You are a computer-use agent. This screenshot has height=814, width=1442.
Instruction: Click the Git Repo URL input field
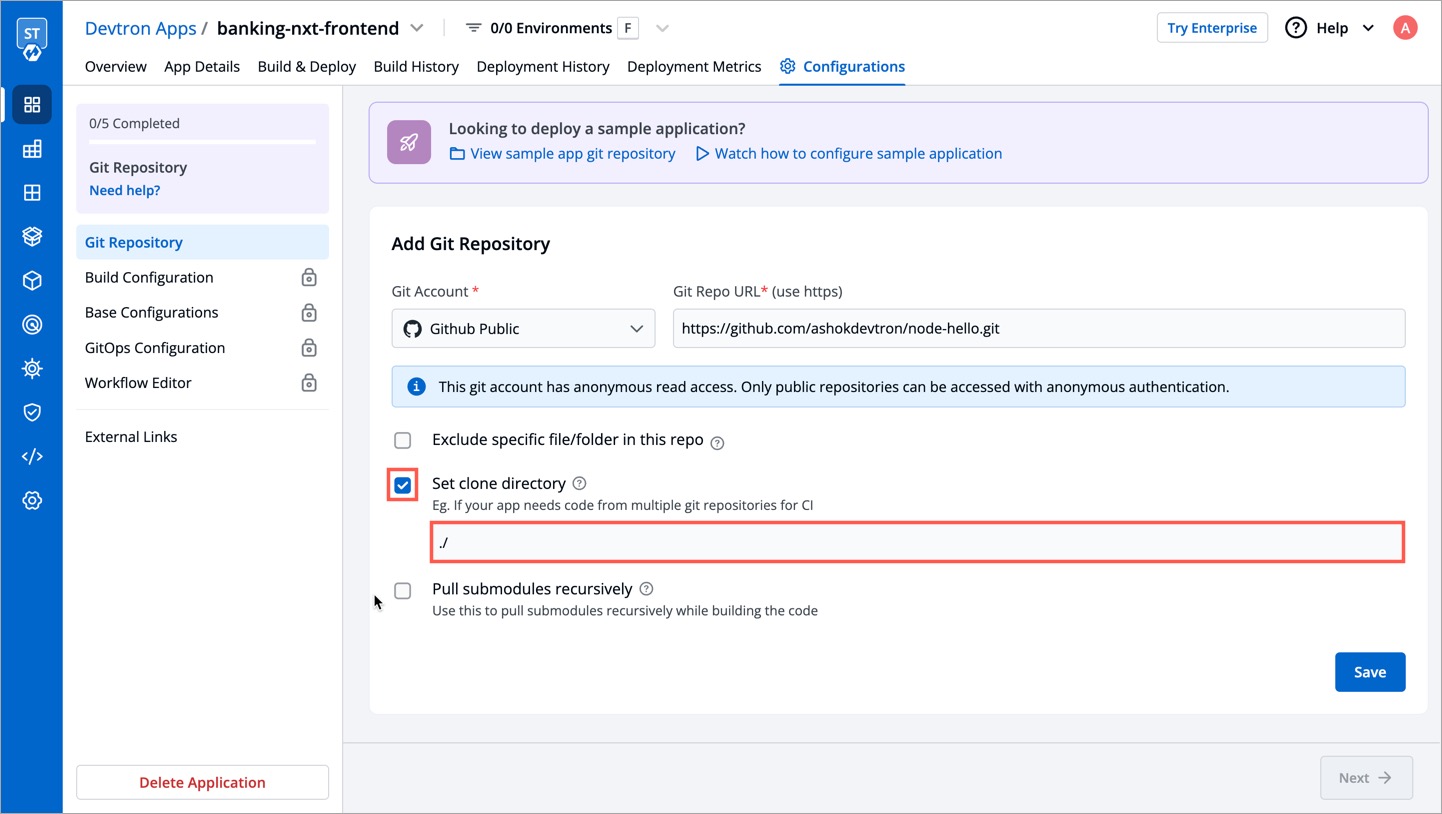point(1038,329)
